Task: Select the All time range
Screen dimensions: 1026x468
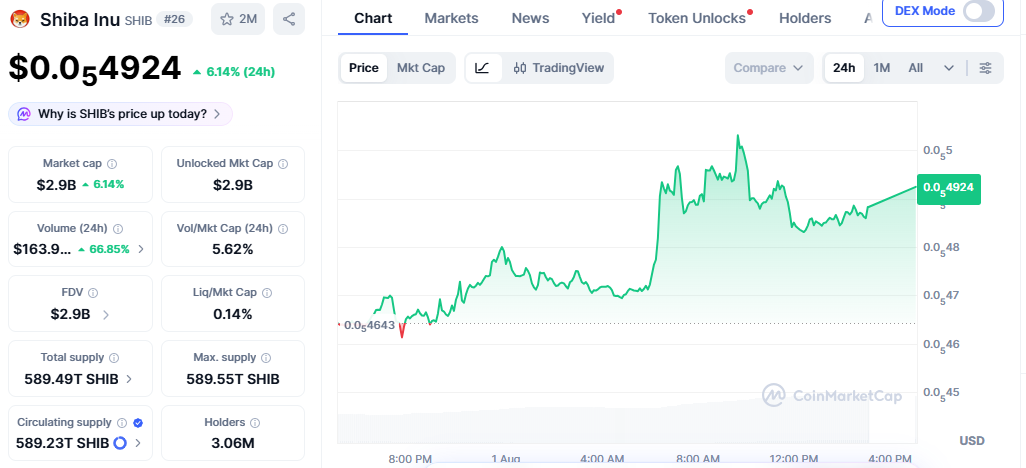Action: (x=915, y=68)
